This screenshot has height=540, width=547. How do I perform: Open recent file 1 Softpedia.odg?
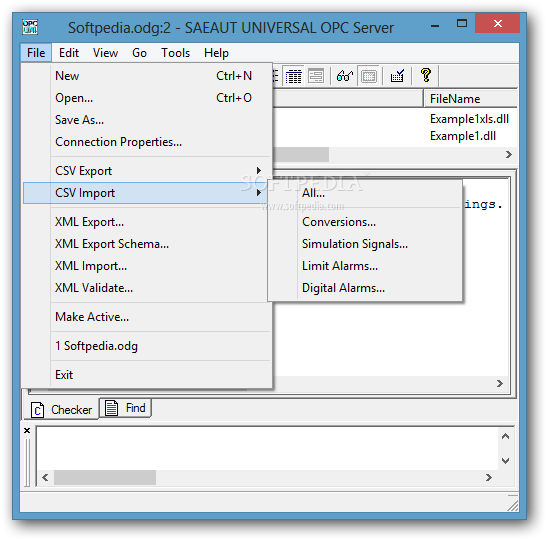[147, 346]
